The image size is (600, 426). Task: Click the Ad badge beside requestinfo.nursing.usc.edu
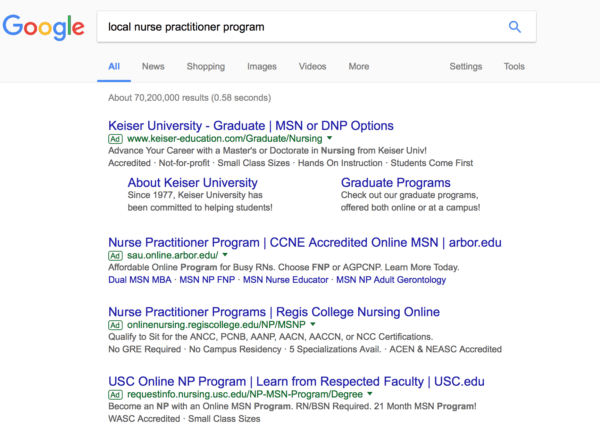(115, 395)
